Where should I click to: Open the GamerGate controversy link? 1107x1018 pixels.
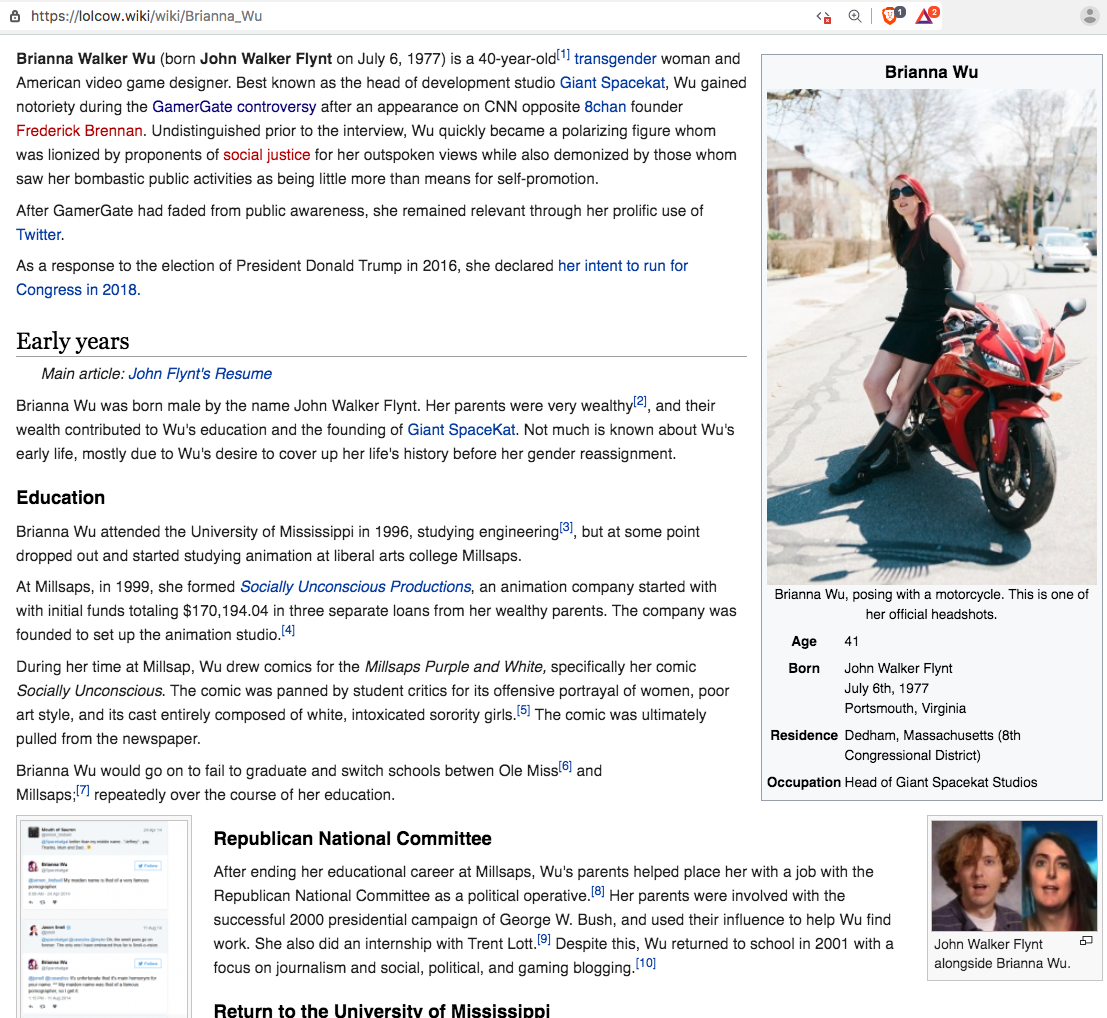(x=234, y=107)
